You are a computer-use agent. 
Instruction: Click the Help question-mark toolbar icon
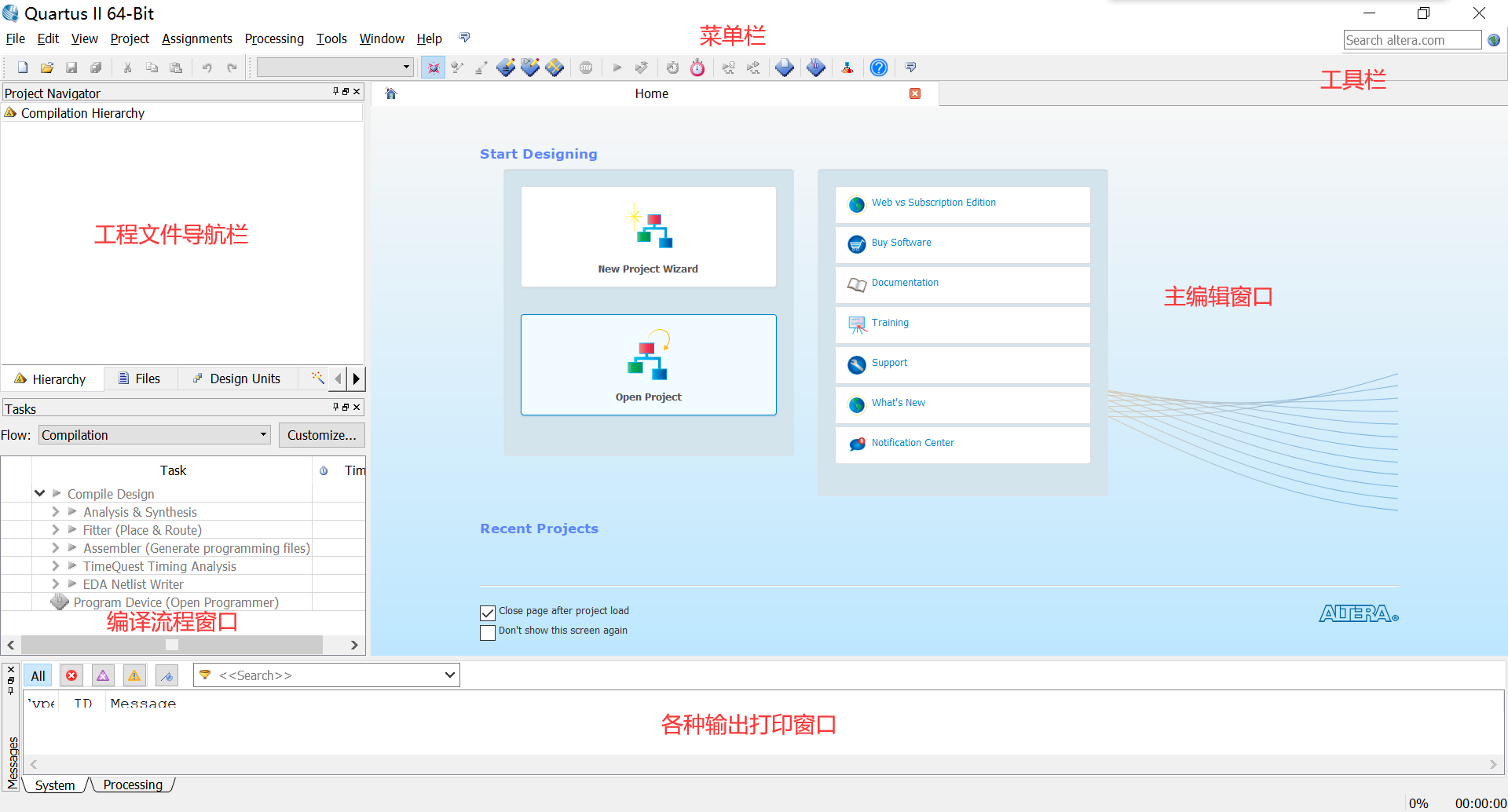click(x=878, y=68)
